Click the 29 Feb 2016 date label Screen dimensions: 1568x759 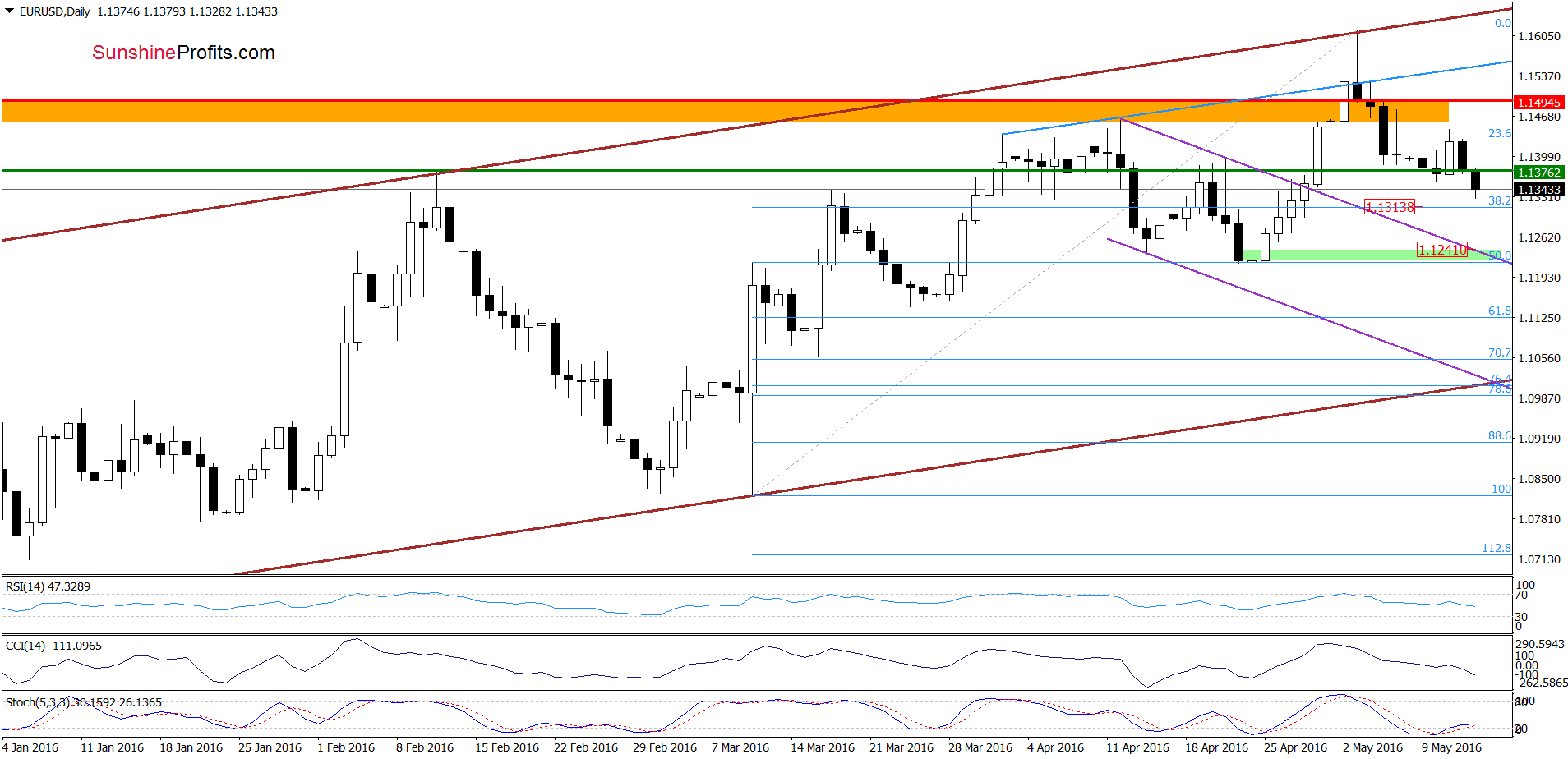[665, 747]
